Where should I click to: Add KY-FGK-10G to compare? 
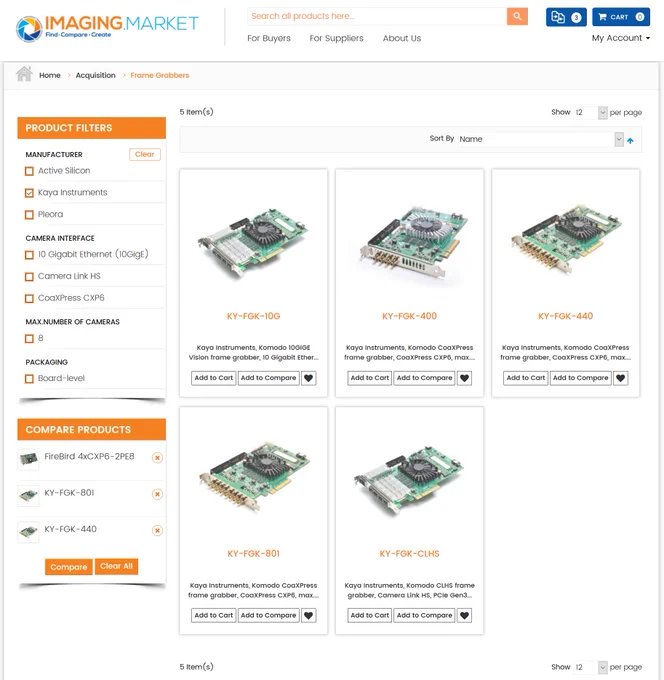(268, 378)
